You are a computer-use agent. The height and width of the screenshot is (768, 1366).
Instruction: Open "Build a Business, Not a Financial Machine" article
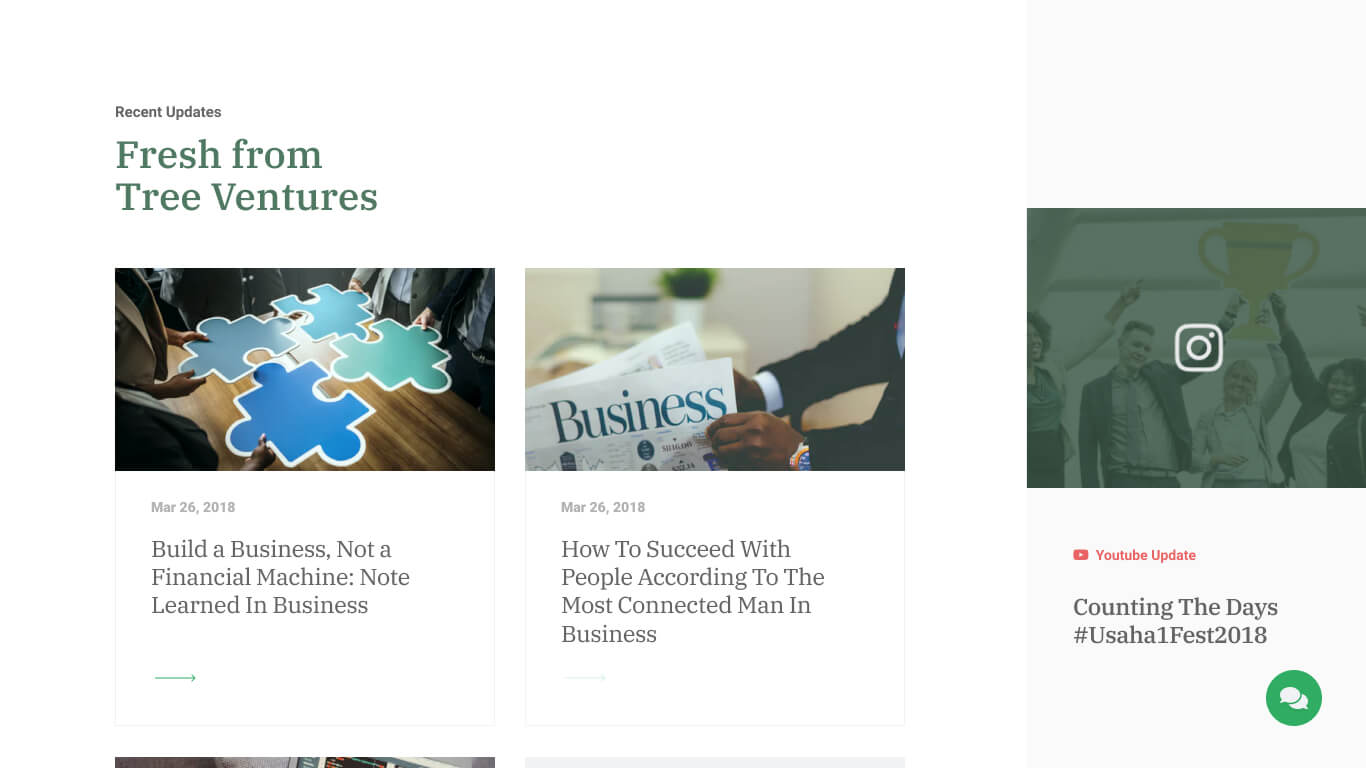[280, 577]
